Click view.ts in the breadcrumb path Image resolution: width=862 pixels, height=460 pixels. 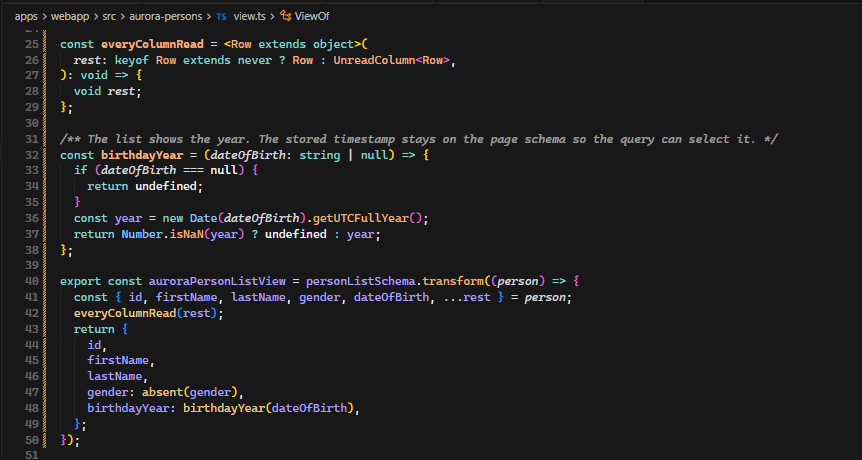250,16
